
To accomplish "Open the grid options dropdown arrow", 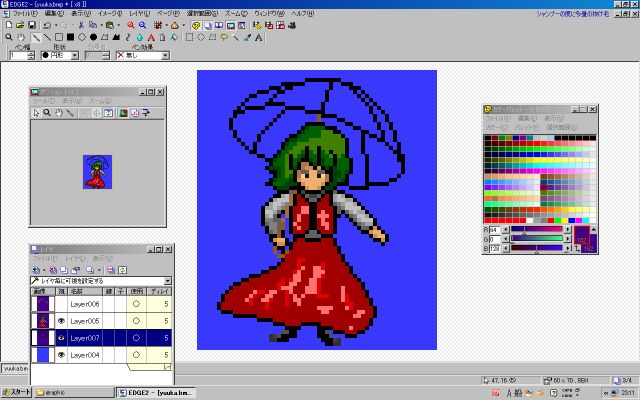I will point(167,25).
